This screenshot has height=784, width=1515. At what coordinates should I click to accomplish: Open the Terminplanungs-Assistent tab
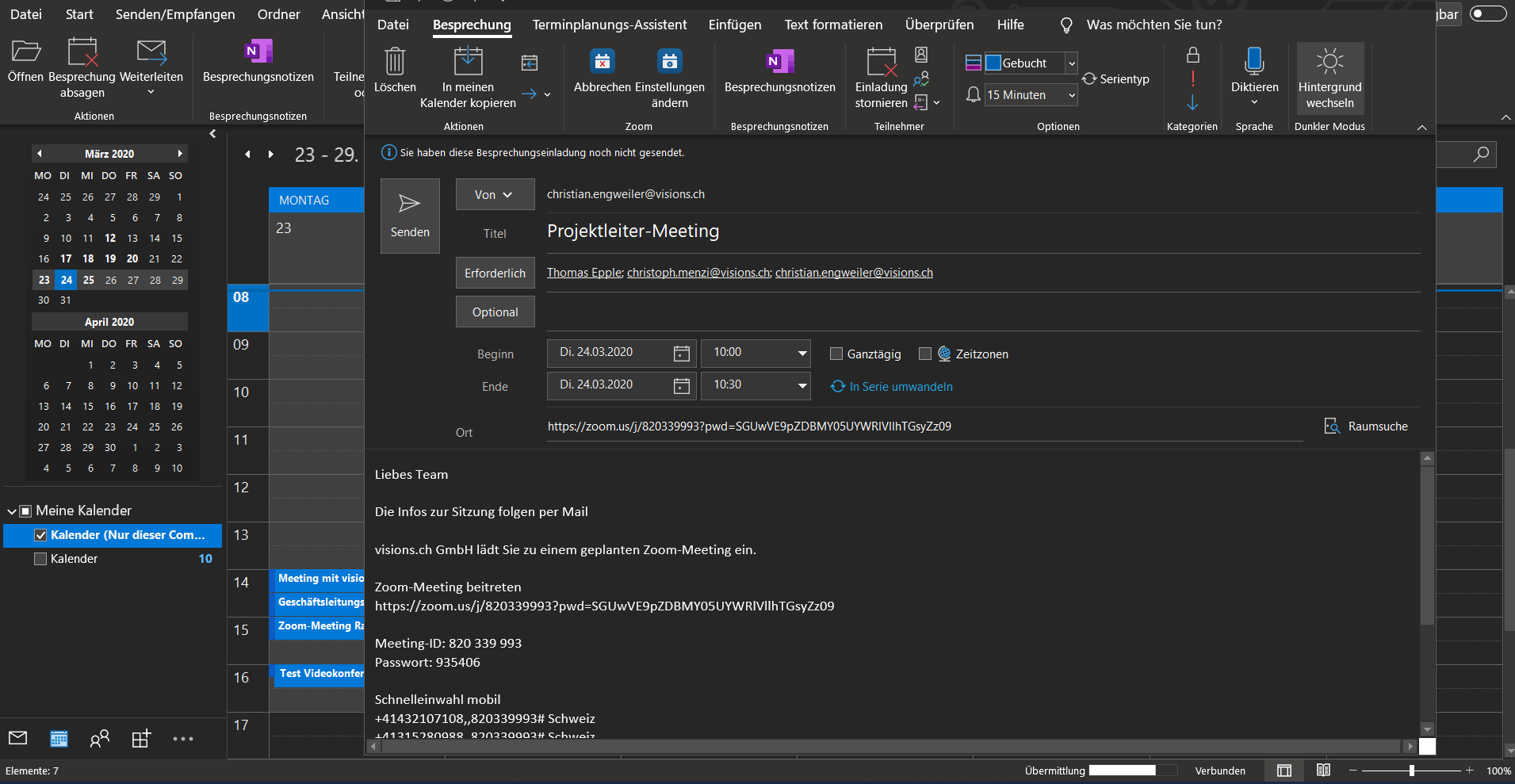tap(609, 25)
